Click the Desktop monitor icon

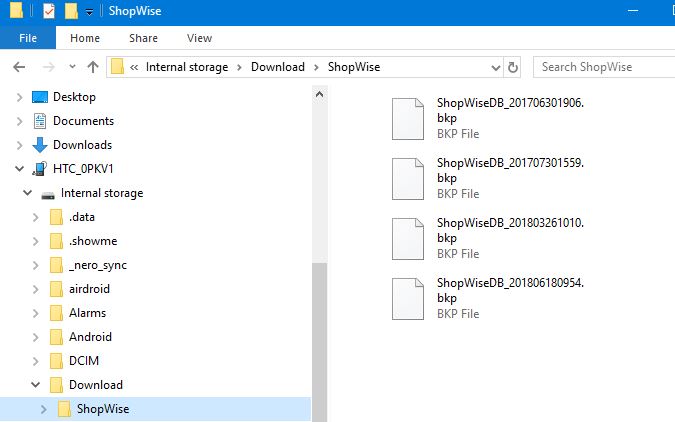point(40,97)
